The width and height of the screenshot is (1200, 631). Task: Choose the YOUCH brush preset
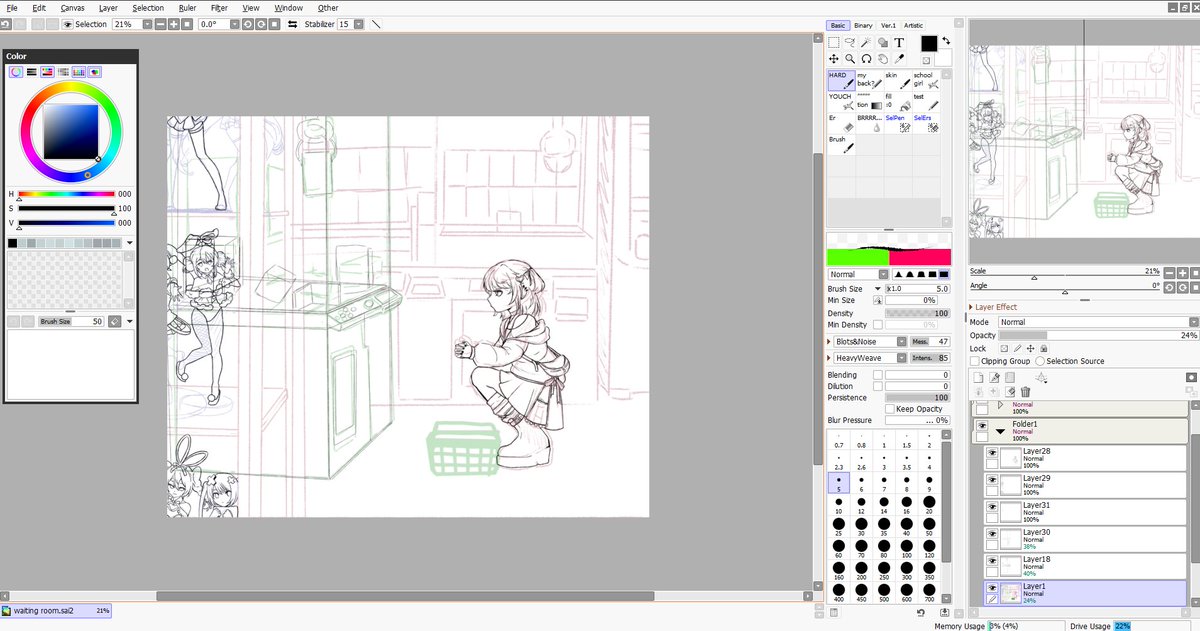pyautogui.click(x=840, y=102)
